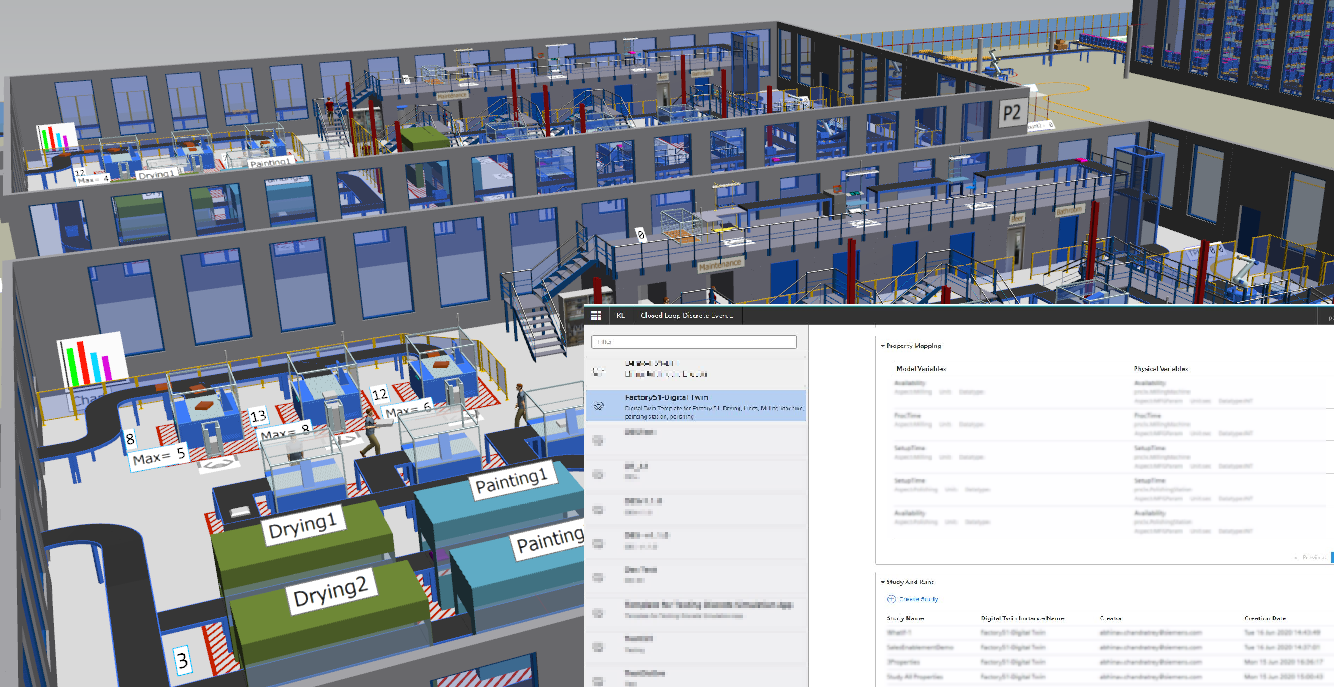Image resolution: width=1334 pixels, height=687 pixels.
Task: Click the P2 sign on the building wall
Action: coord(1011,113)
